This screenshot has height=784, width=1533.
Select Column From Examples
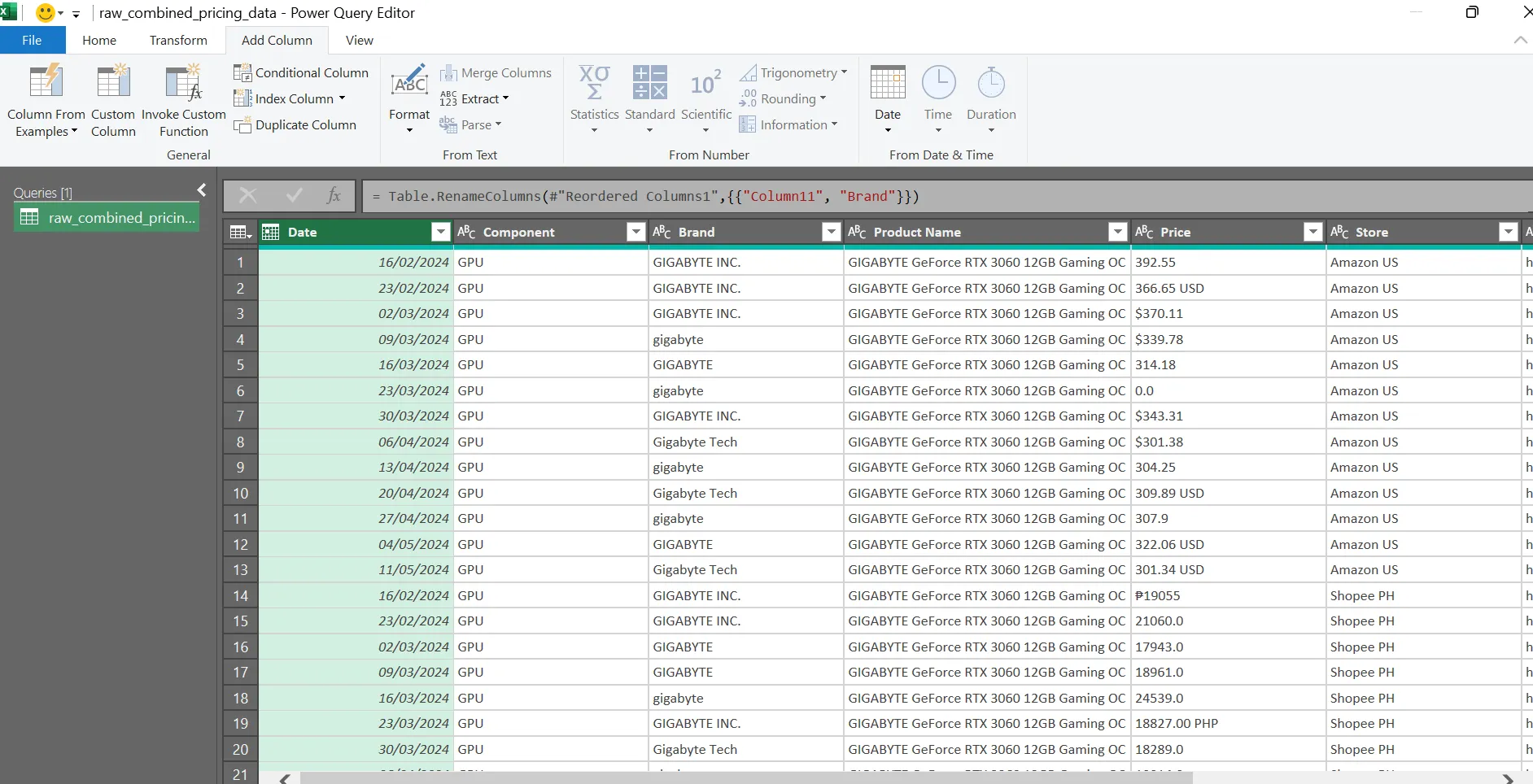(x=46, y=98)
